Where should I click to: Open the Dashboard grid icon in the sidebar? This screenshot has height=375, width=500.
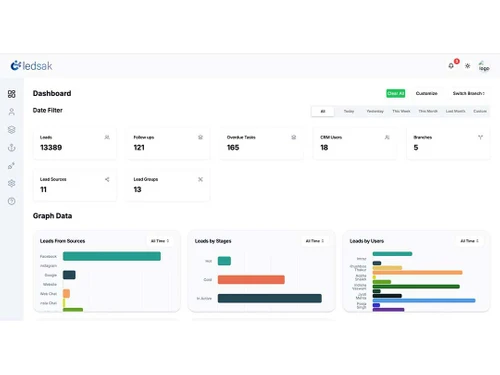12,94
